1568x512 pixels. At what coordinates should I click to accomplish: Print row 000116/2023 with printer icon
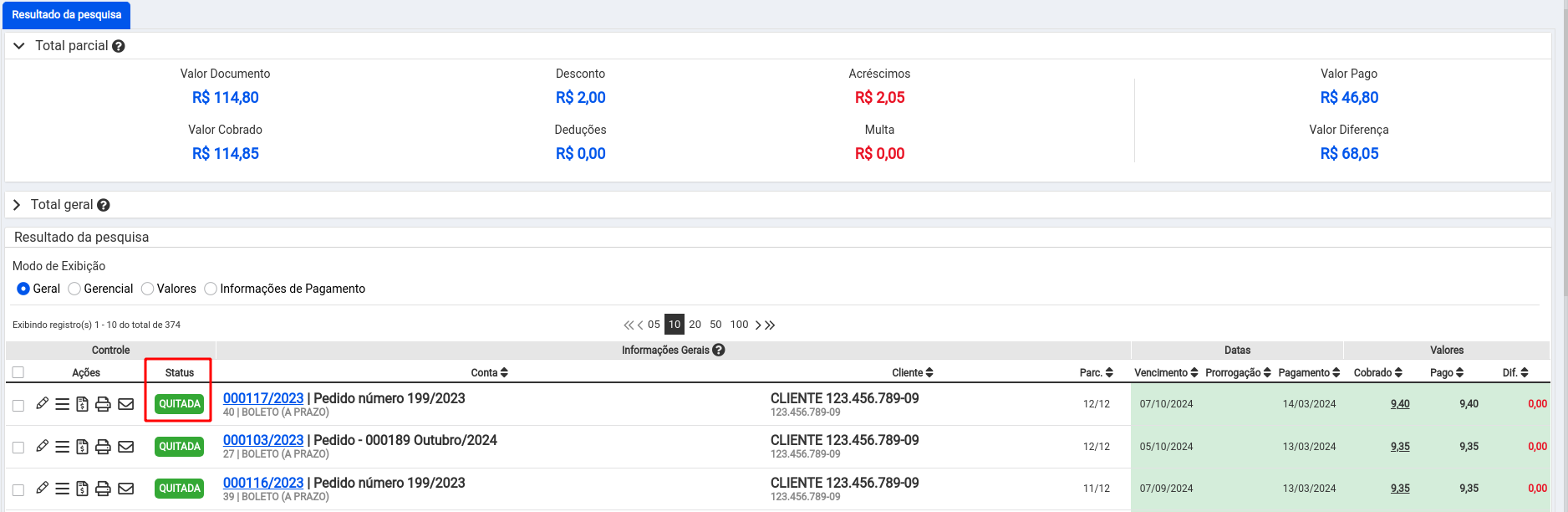(103, 489)
